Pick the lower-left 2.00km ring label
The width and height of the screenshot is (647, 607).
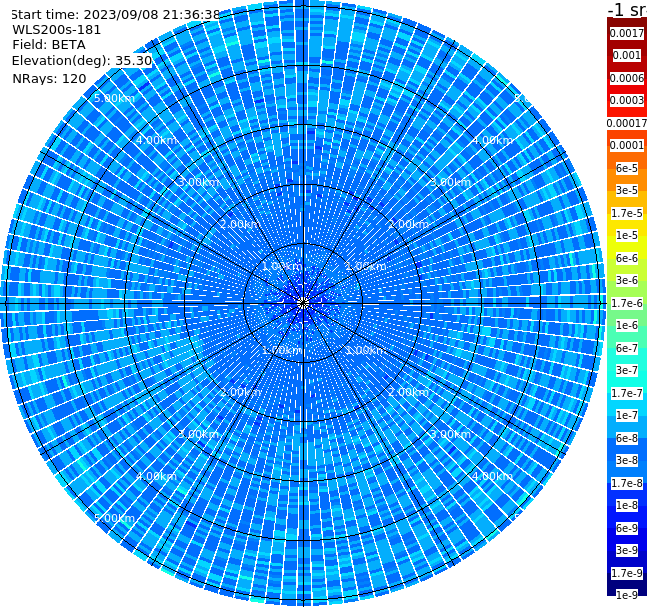[x=240, y=392]
